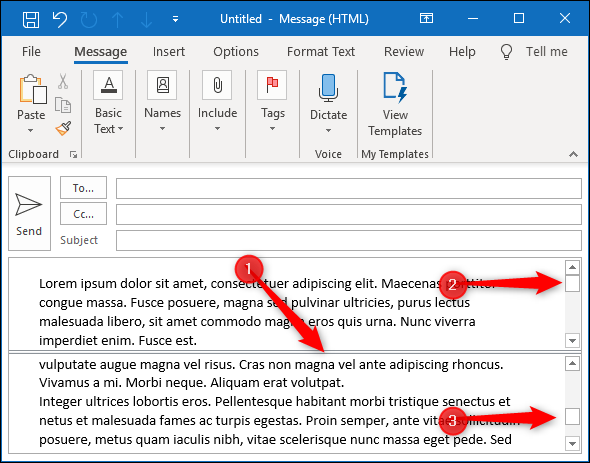590x463 pixels.
Task: Click upper pane scroll down arrow
Action: (572, 341)
